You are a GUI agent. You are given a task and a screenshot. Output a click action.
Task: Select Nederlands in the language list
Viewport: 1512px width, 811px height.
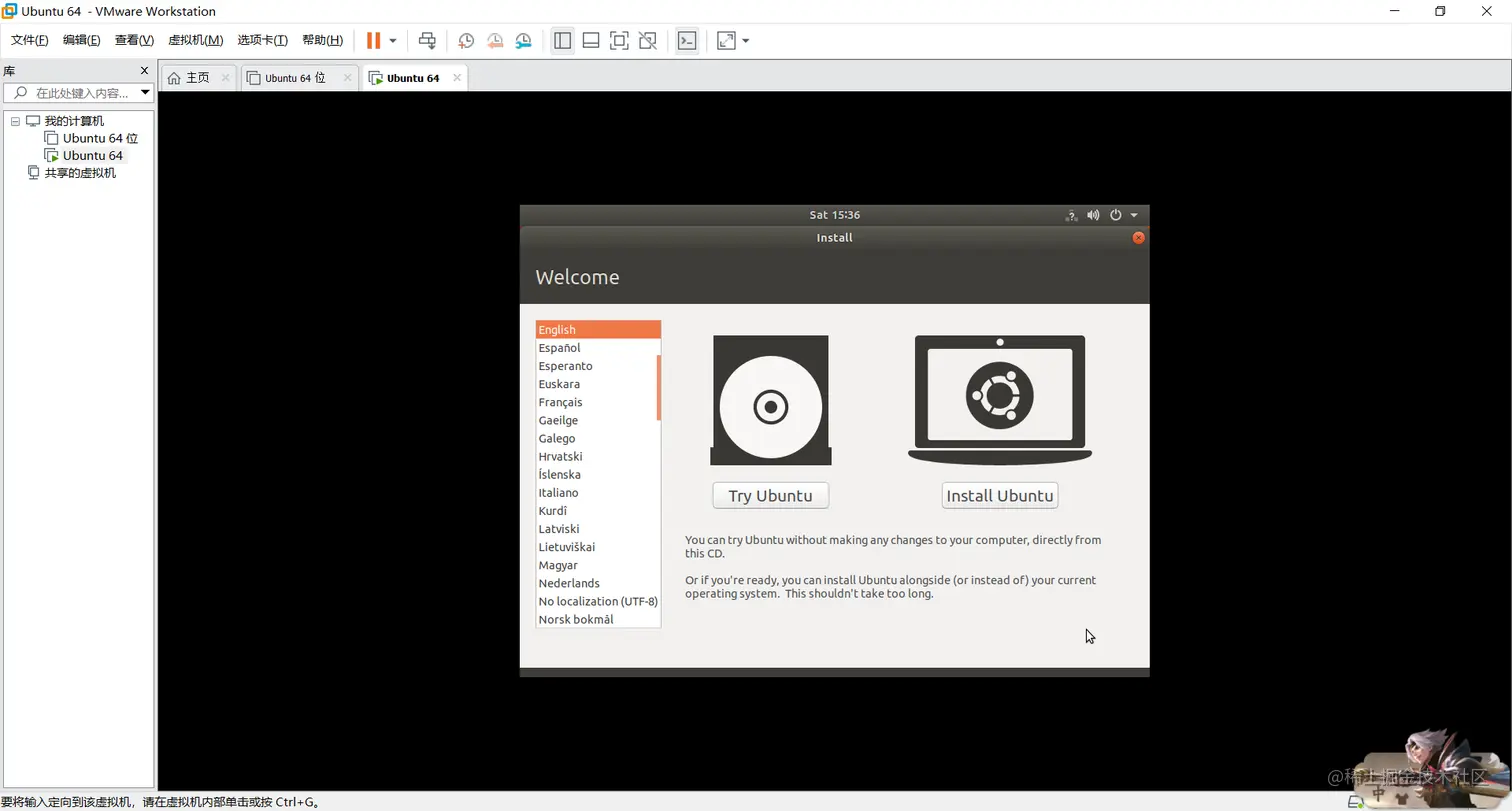point(596,583)
